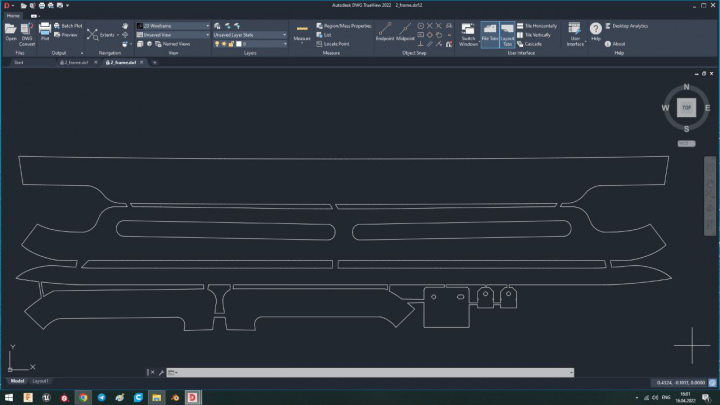Open File Explorer from the taskbar
The image size is (720, 405).
tap(157, 398)
